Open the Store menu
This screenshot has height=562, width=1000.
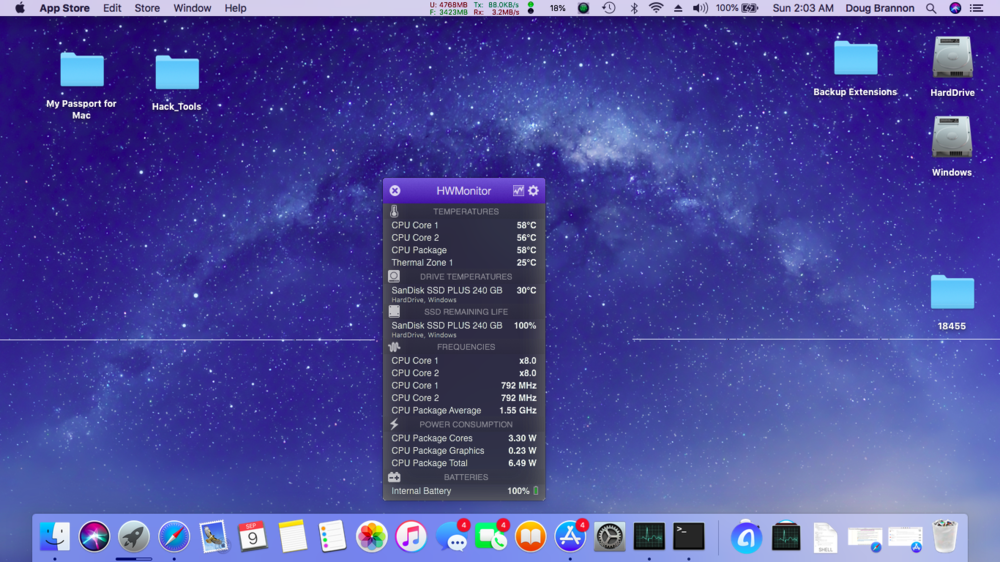(147, 8)
